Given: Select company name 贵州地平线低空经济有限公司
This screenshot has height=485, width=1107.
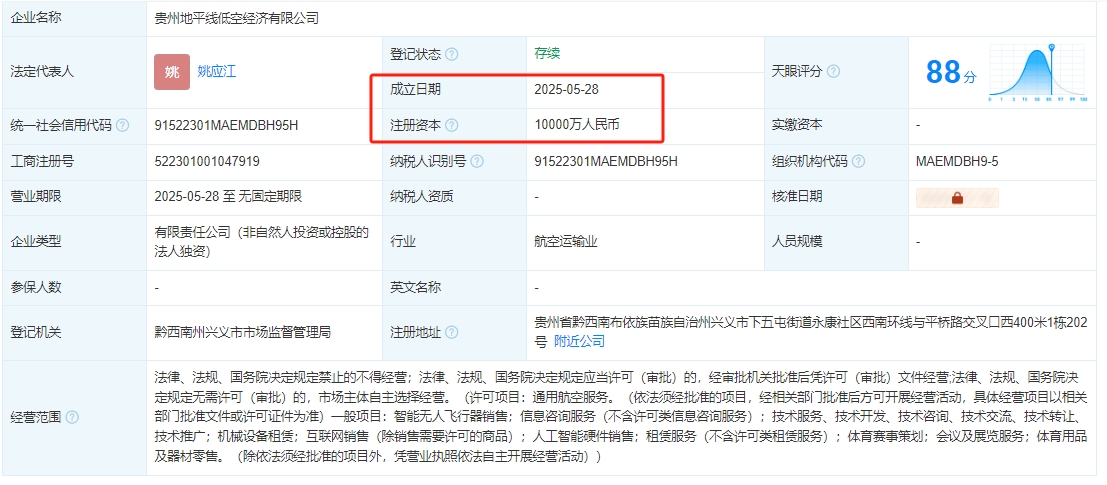Looking at the screenshot, I should pos(237,18).
